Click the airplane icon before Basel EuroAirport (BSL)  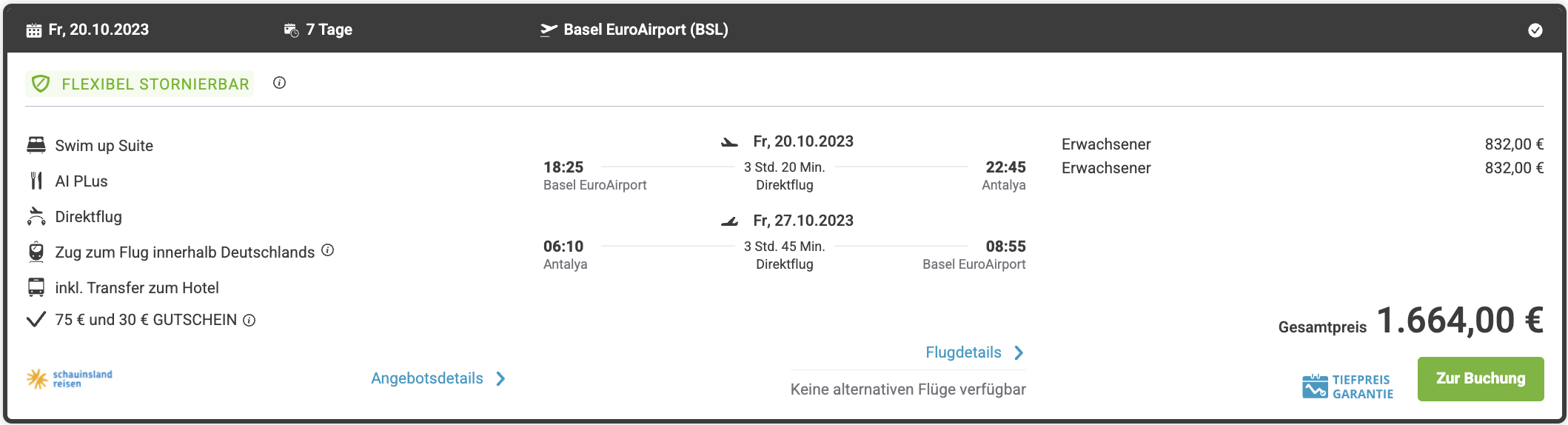click(x=549, y=30)
